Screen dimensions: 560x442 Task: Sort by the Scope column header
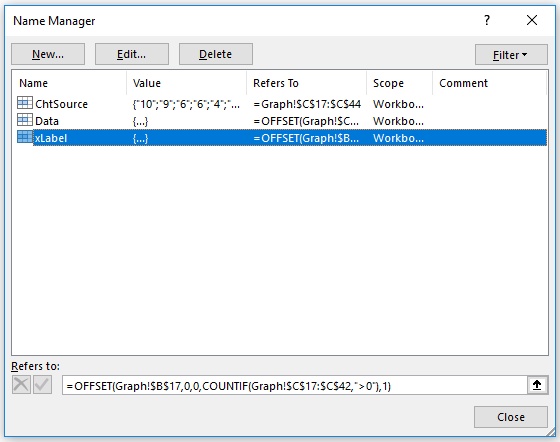[x=399, y=83]
